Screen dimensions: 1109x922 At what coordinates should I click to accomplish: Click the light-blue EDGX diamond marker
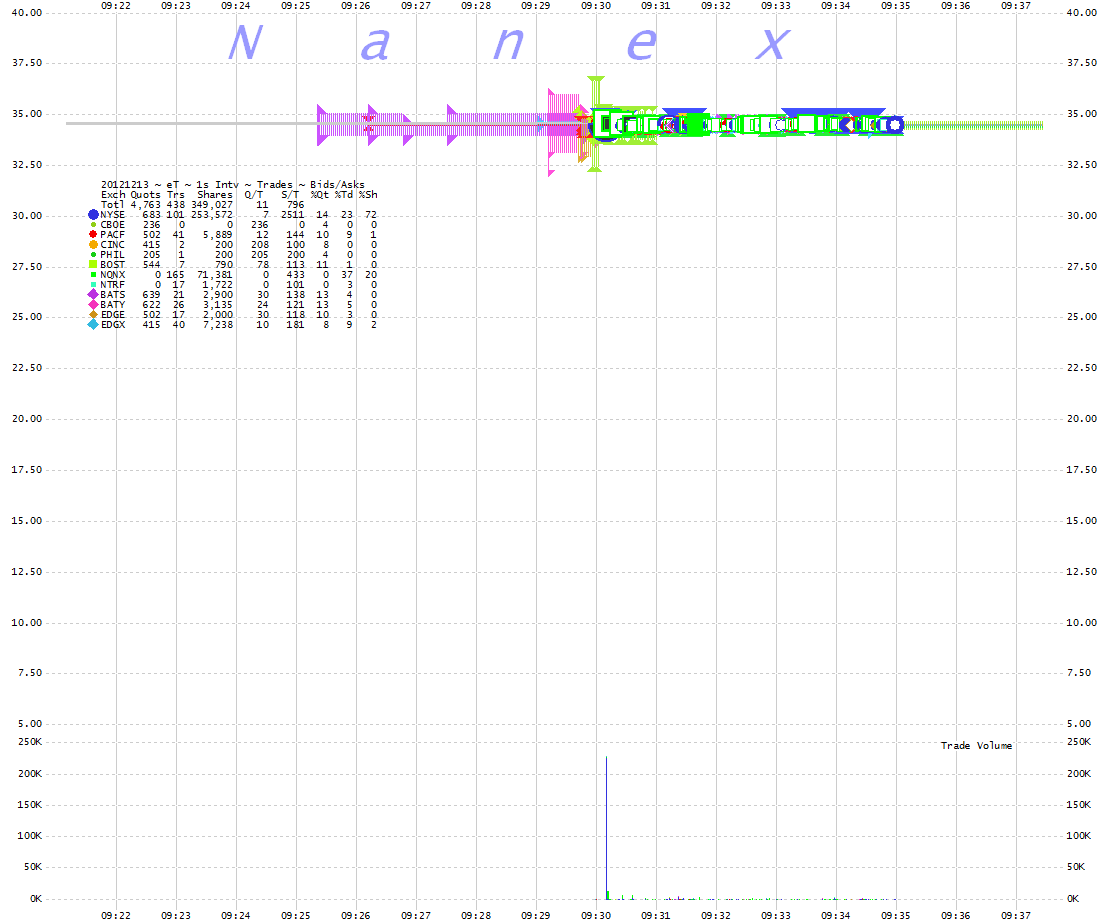click(93, 325)
